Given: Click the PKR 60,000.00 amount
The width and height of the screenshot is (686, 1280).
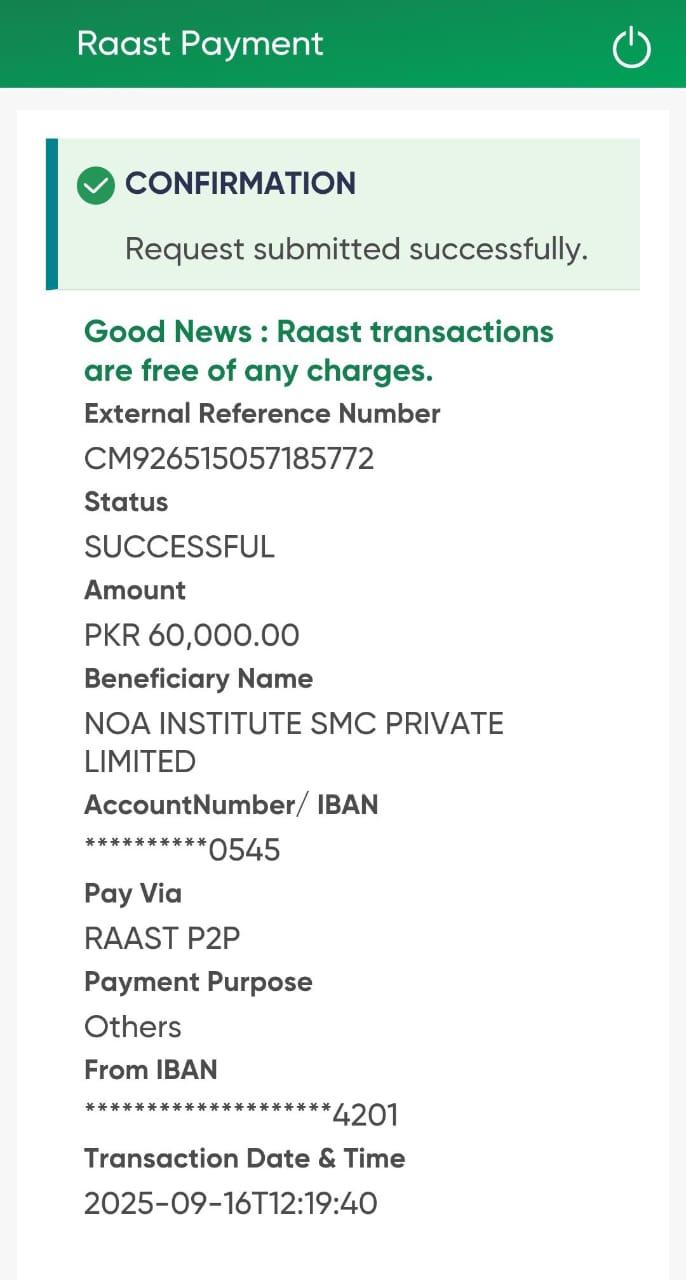Looking at the screenshot, I should point(192,635).
